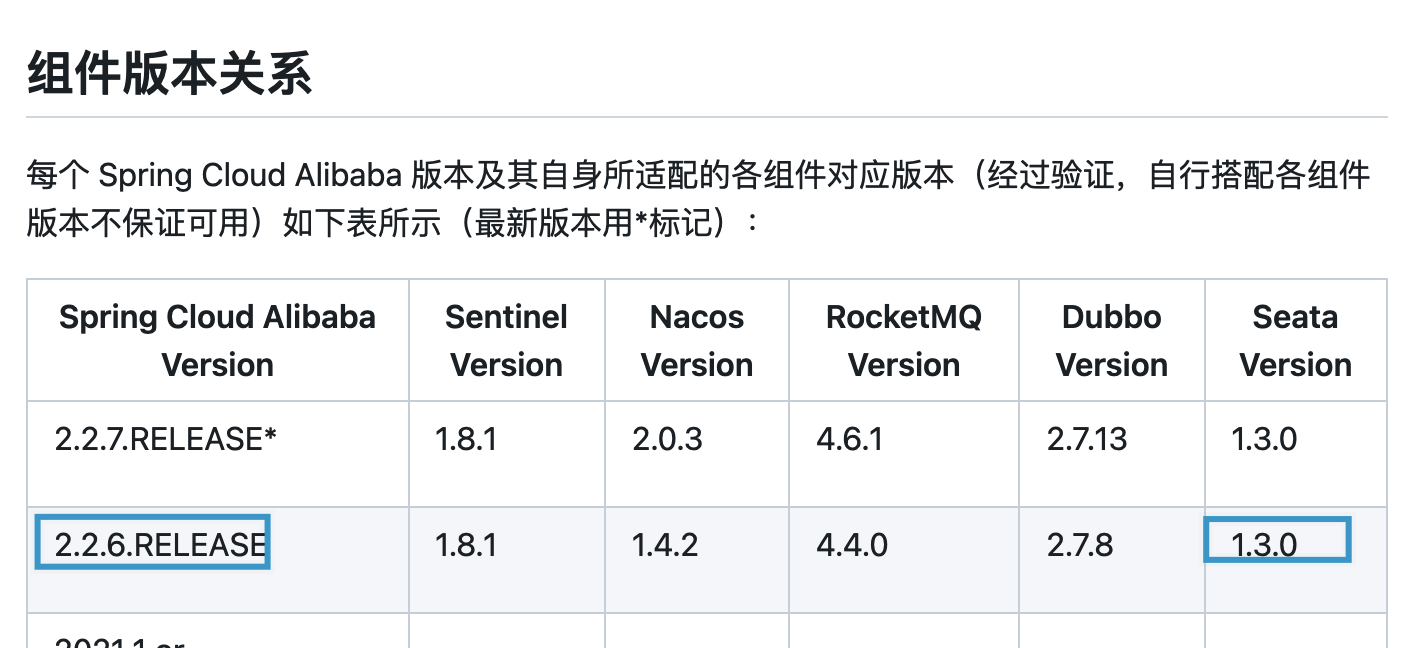Click Nacos version 2.0.3 cell
This screenshot has width=1410, height=648.
(x=666, y=439)
